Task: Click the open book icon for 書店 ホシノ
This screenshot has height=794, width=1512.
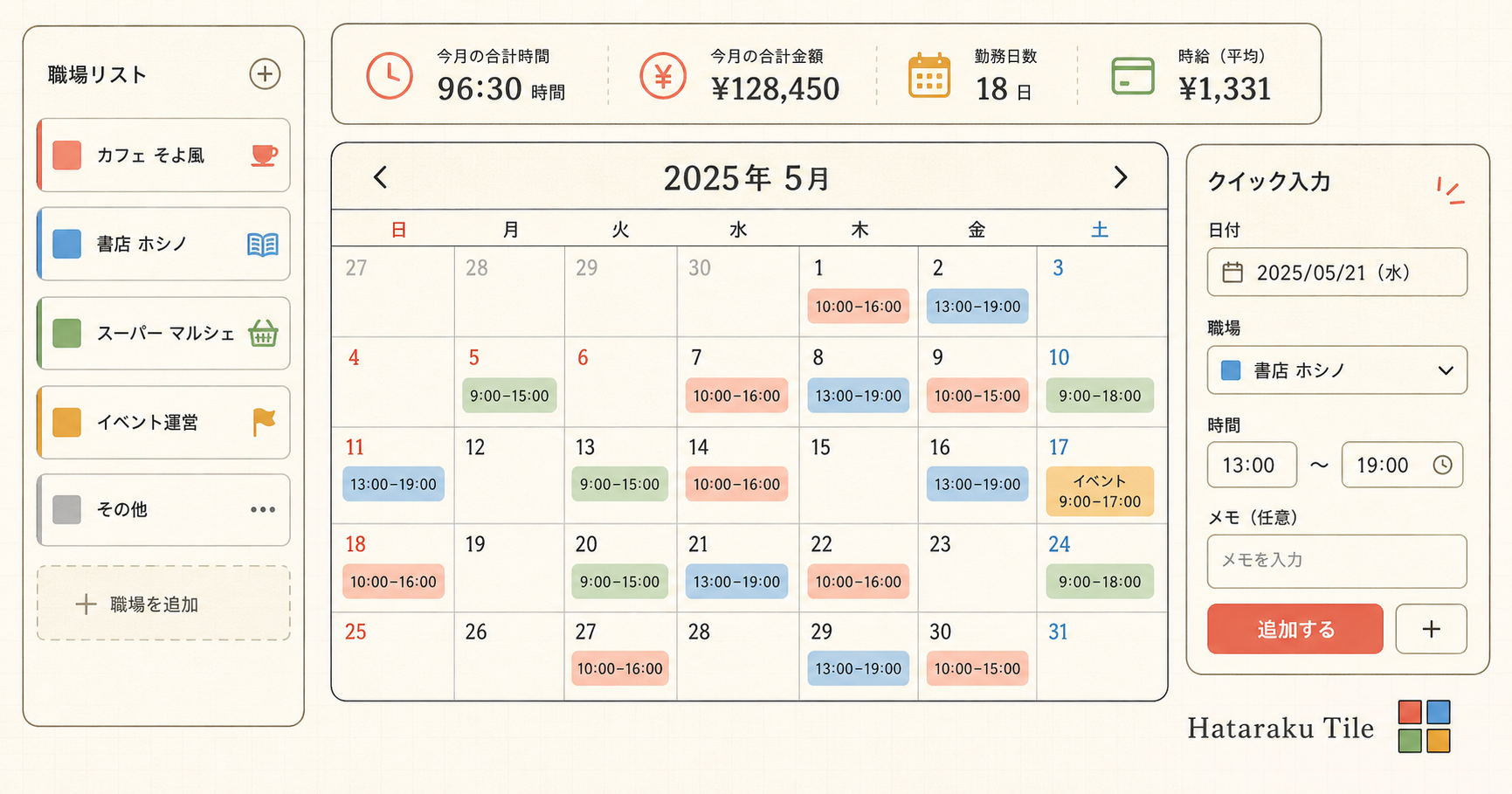Action: tap(263, 245)
